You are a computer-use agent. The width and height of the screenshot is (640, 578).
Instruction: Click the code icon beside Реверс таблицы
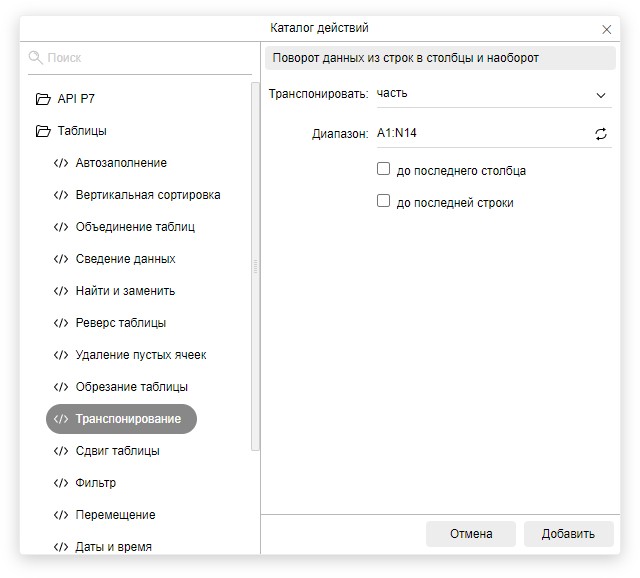(x=61, y=323)
